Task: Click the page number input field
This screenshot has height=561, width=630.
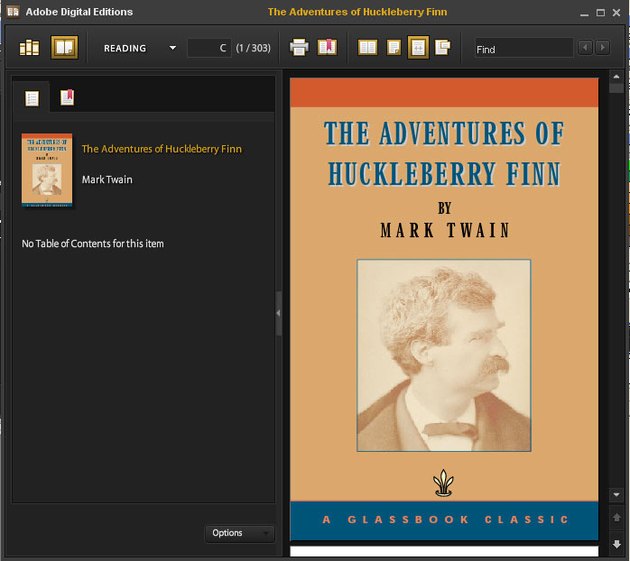Action: (209, 48)
